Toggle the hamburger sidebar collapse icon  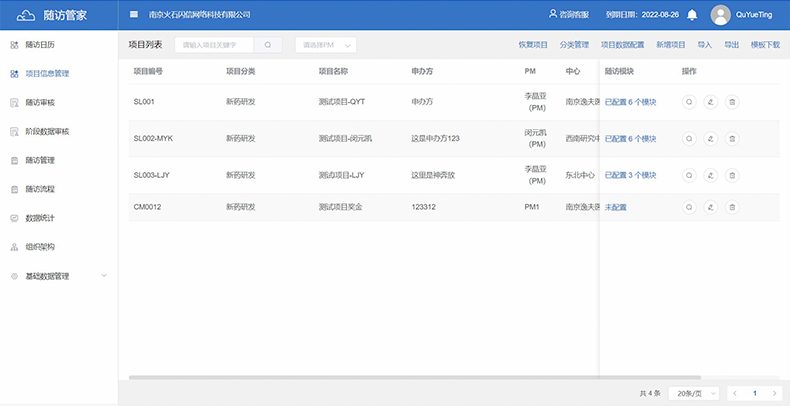click(x=135, y=15)
